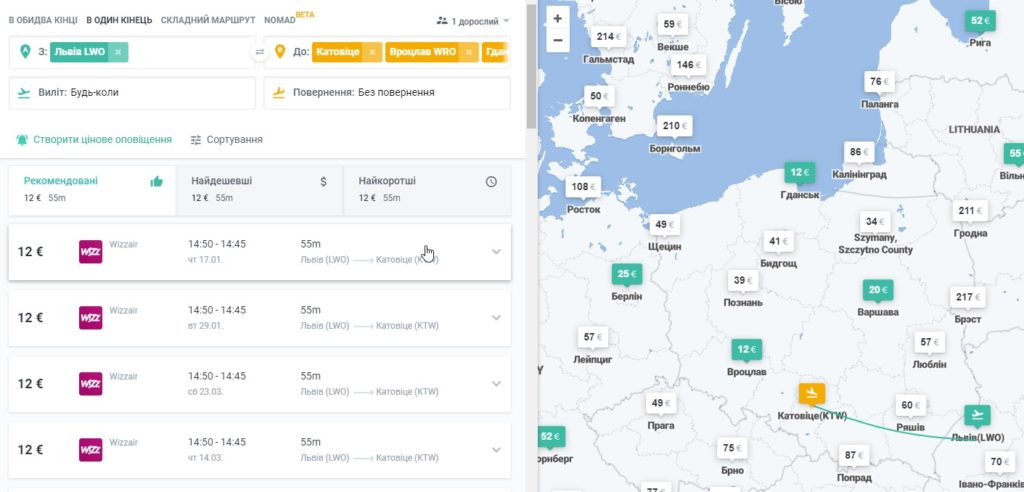Open Сортування options
This screenshot has height=492, width=1024.
point(227,140)
